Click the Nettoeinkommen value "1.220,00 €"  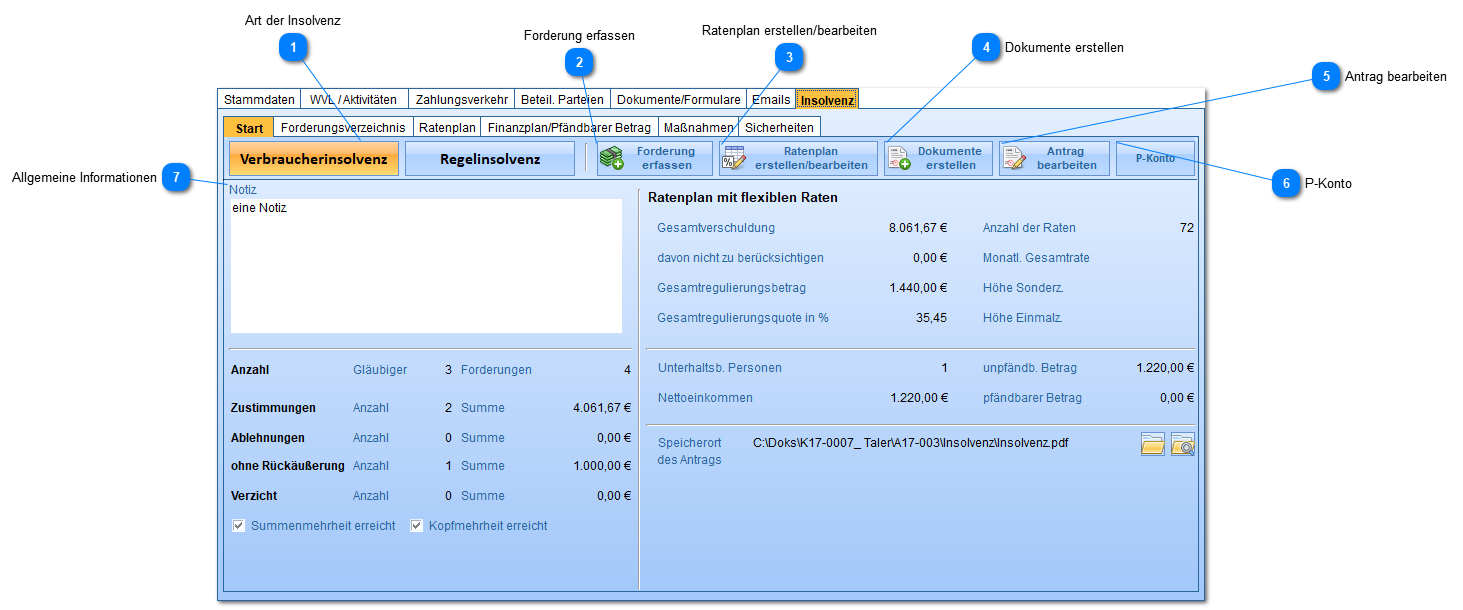[919, 398]
